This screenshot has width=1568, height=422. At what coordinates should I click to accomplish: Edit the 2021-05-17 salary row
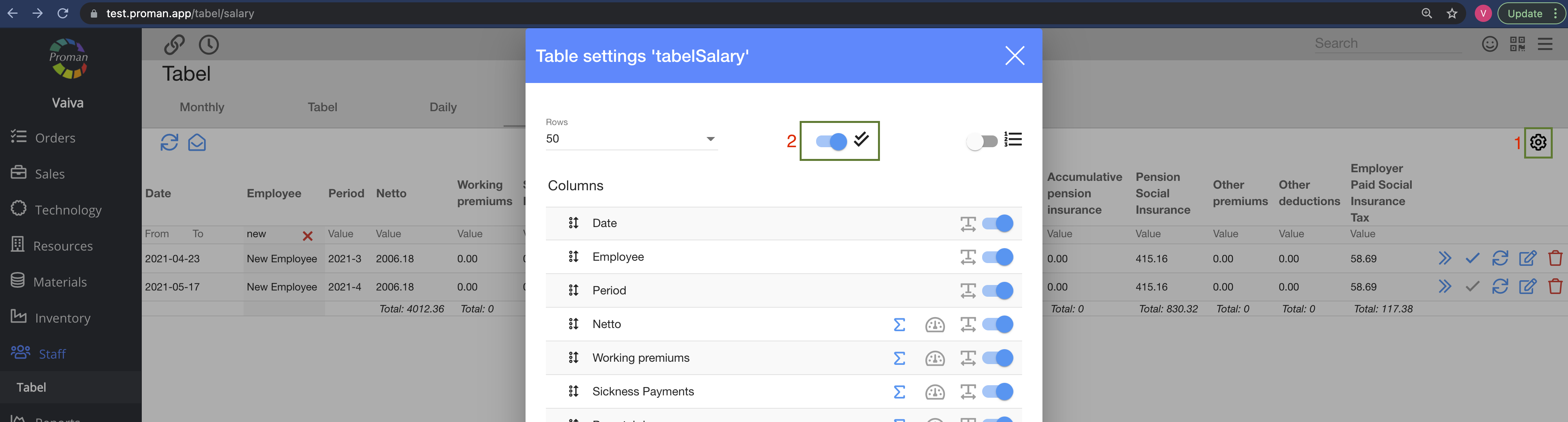[x=1527, y=287]
